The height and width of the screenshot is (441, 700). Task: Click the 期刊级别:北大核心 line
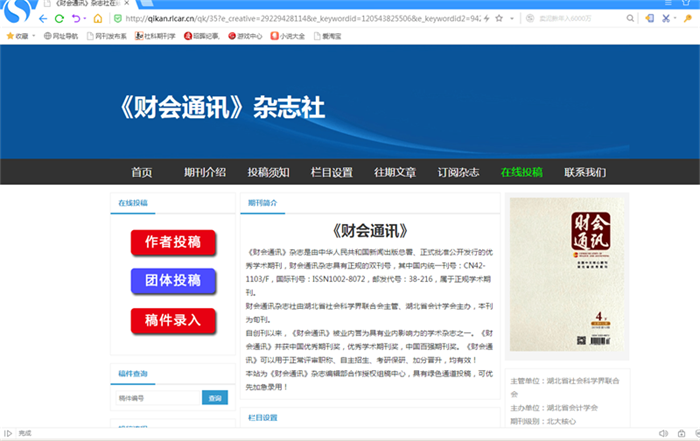click(543, 421)
